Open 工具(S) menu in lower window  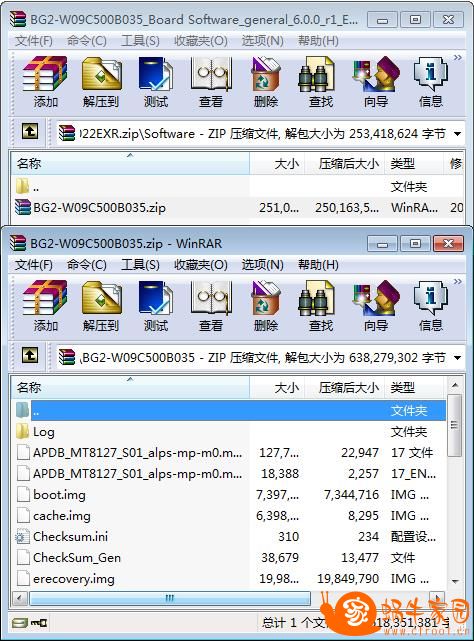(x=140, y=265)
